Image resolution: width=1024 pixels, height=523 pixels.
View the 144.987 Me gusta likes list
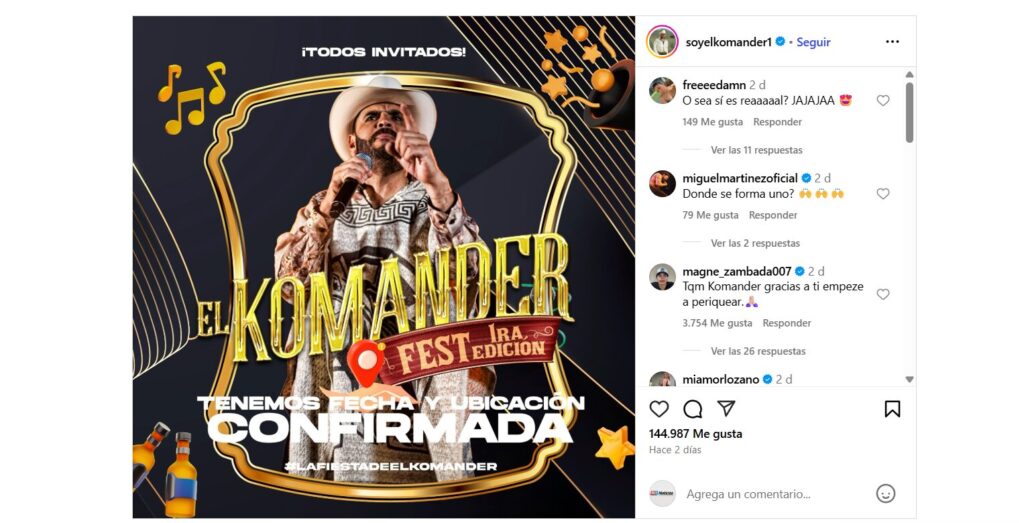(x=696, y=434)
